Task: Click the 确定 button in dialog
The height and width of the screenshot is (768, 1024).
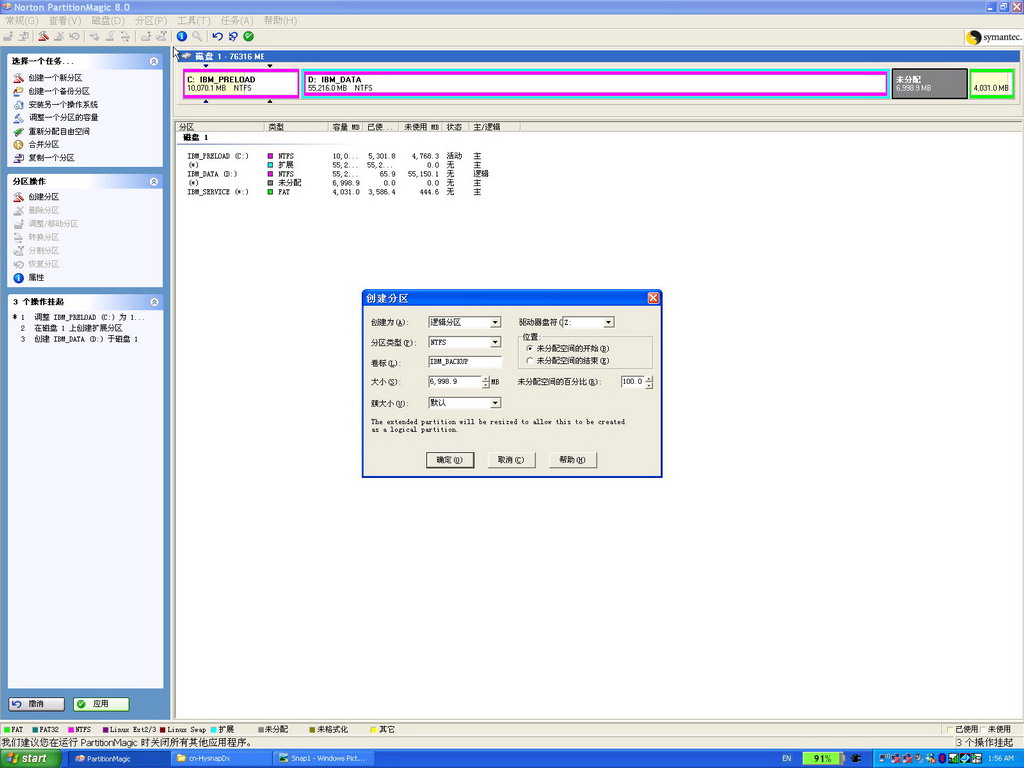Action: point(449,460)
